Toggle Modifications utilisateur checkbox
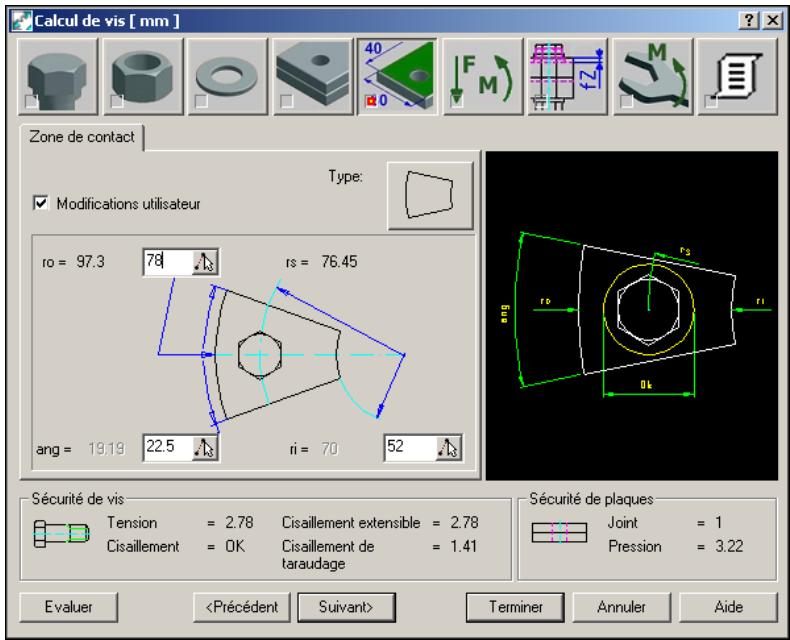Viewport: 790px width, 640px height. 41,203
